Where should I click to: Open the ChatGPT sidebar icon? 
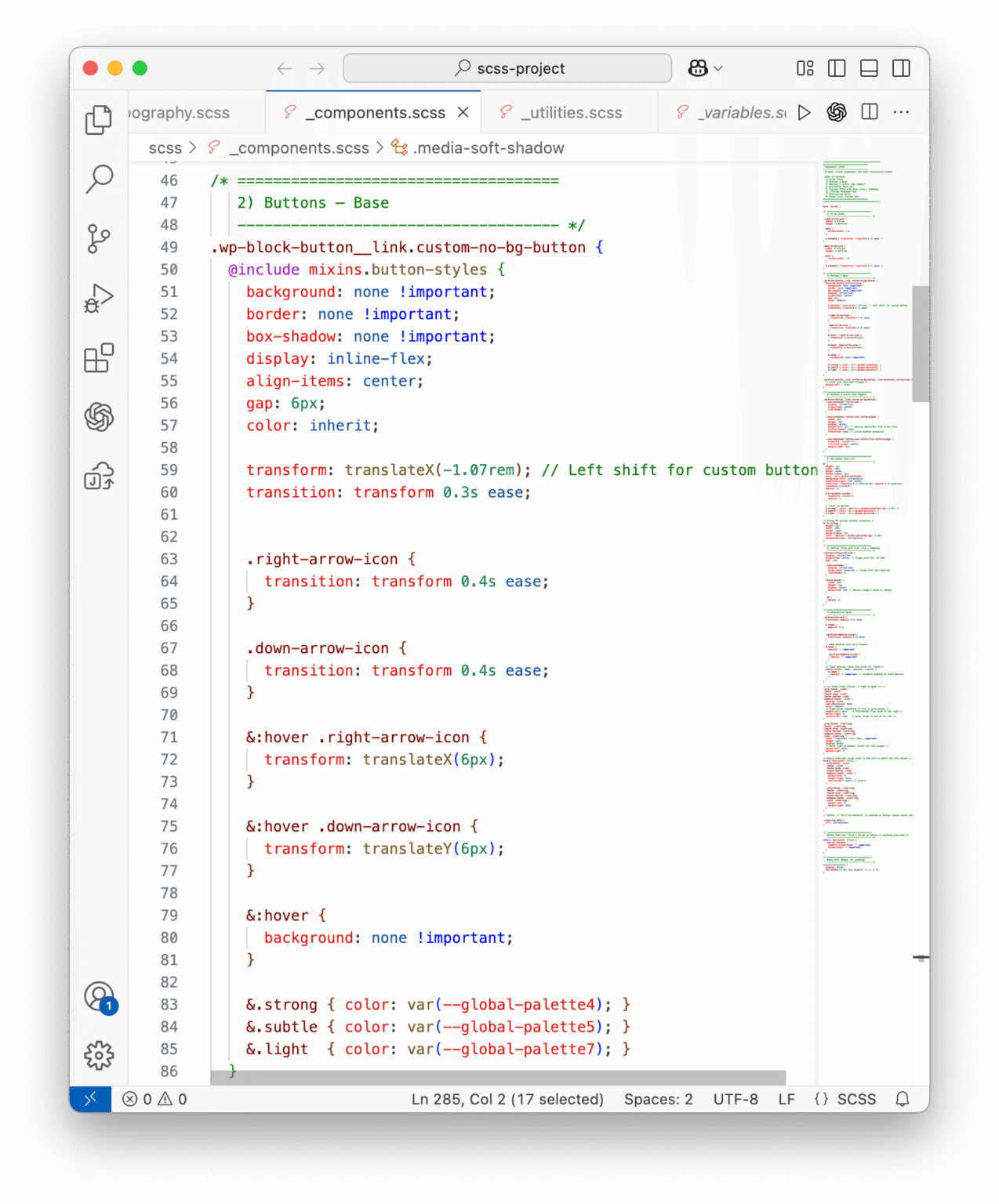[99, 417]
